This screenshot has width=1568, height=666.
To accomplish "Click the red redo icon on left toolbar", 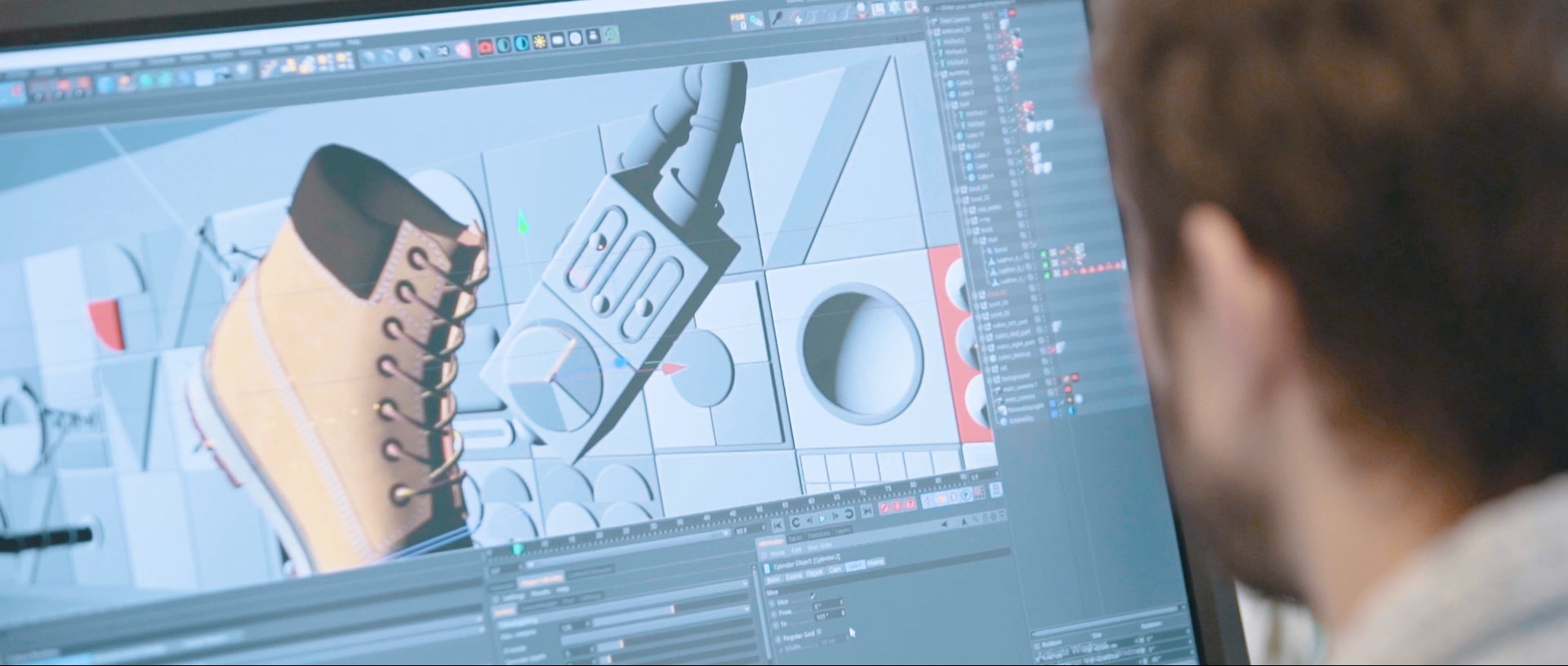I will (x=83, y=82).
